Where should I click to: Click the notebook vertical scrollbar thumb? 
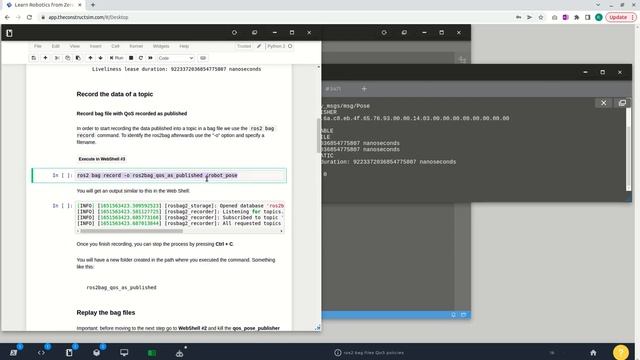coord(319,136)
